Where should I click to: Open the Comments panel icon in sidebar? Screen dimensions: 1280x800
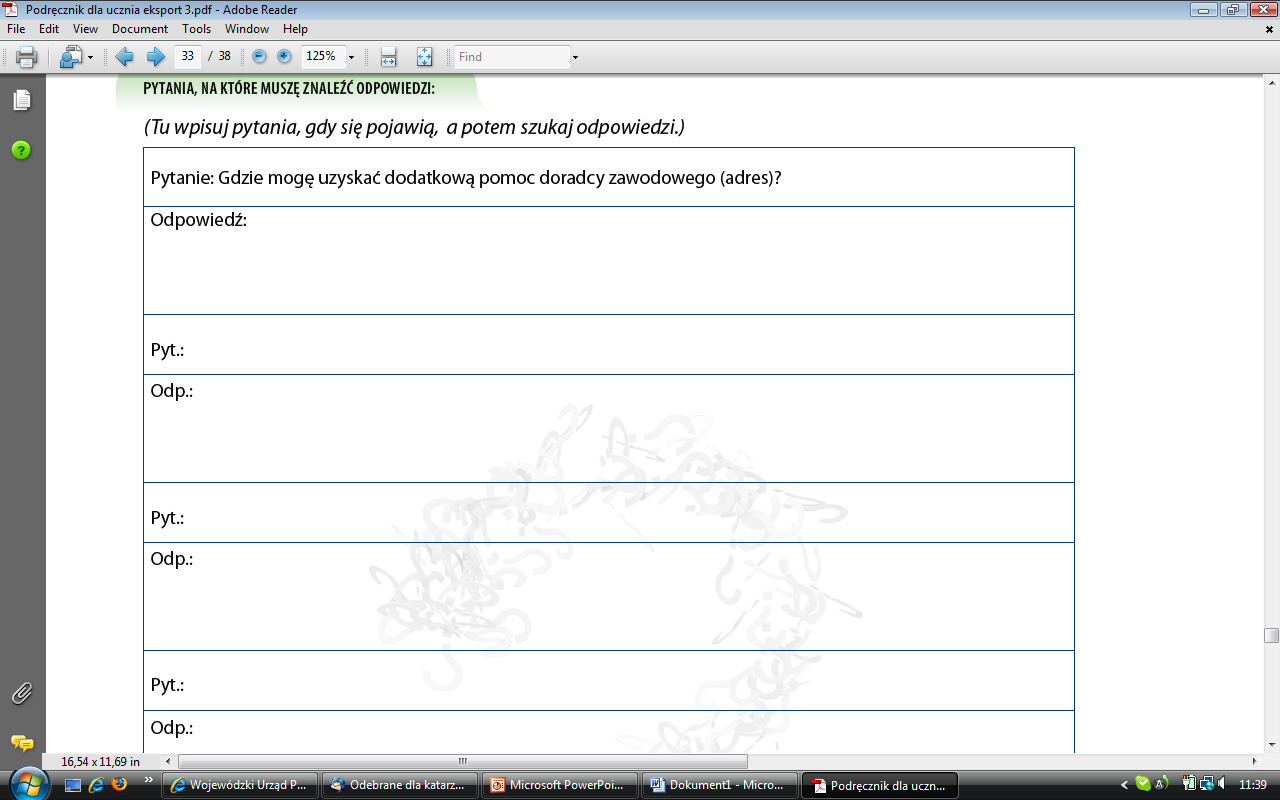(22, 743)
